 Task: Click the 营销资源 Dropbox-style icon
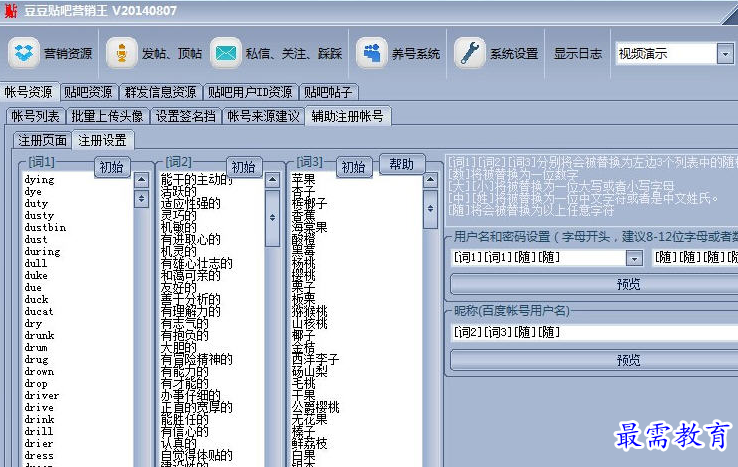(24, 53)
